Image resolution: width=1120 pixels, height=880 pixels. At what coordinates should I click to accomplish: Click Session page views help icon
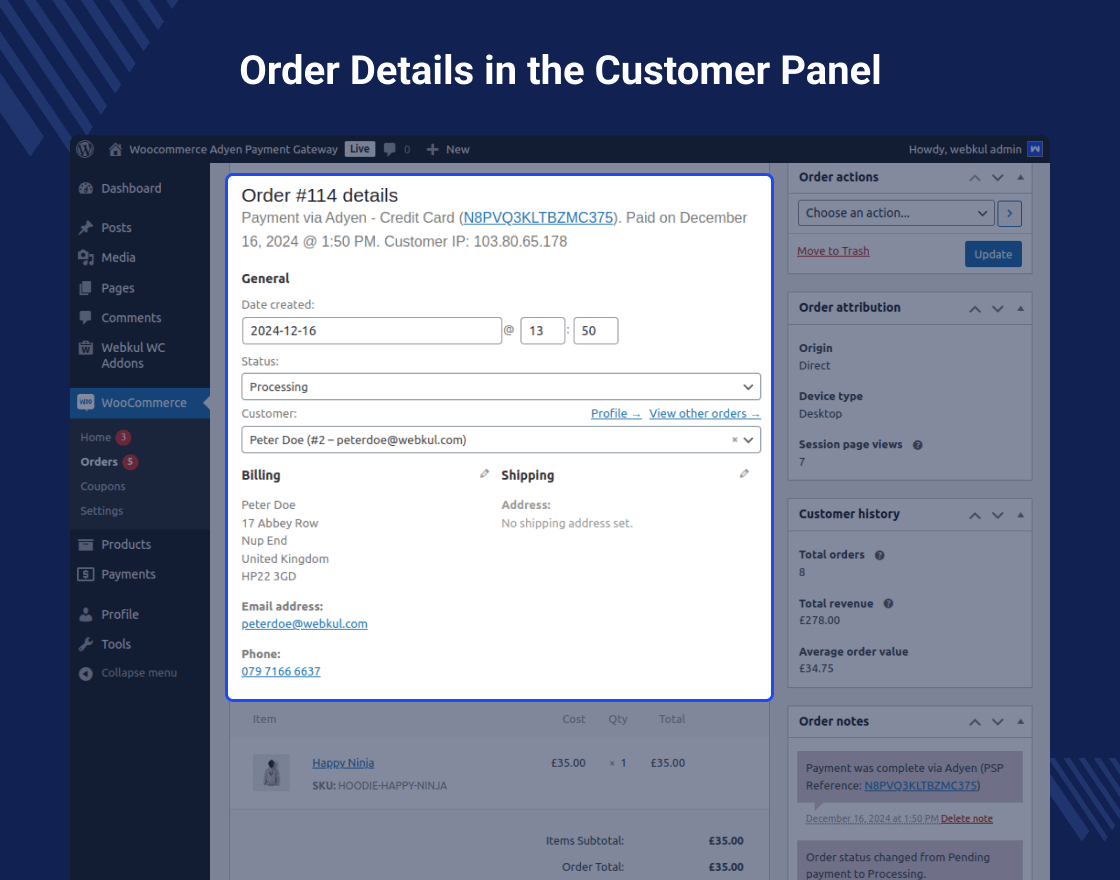[918, 445]
